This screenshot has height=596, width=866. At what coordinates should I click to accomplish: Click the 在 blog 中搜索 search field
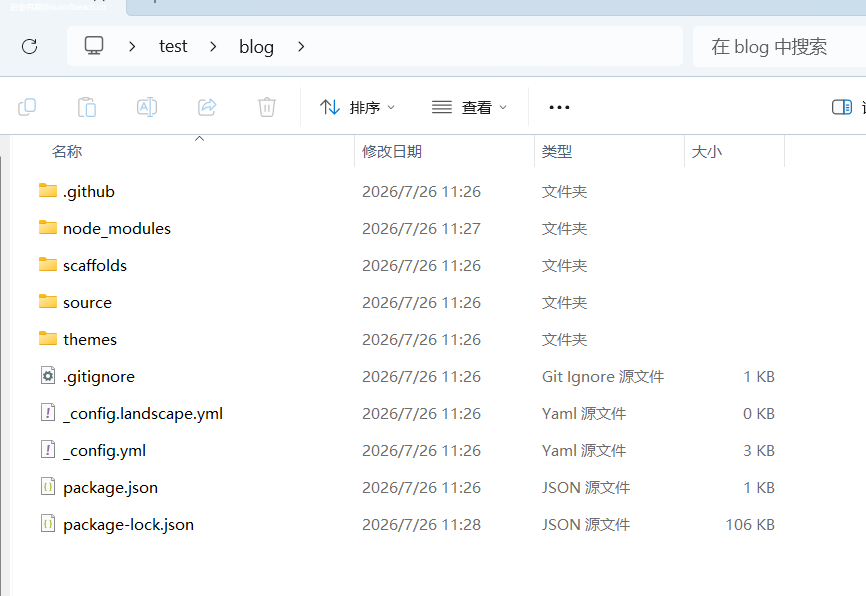(779, 46)
